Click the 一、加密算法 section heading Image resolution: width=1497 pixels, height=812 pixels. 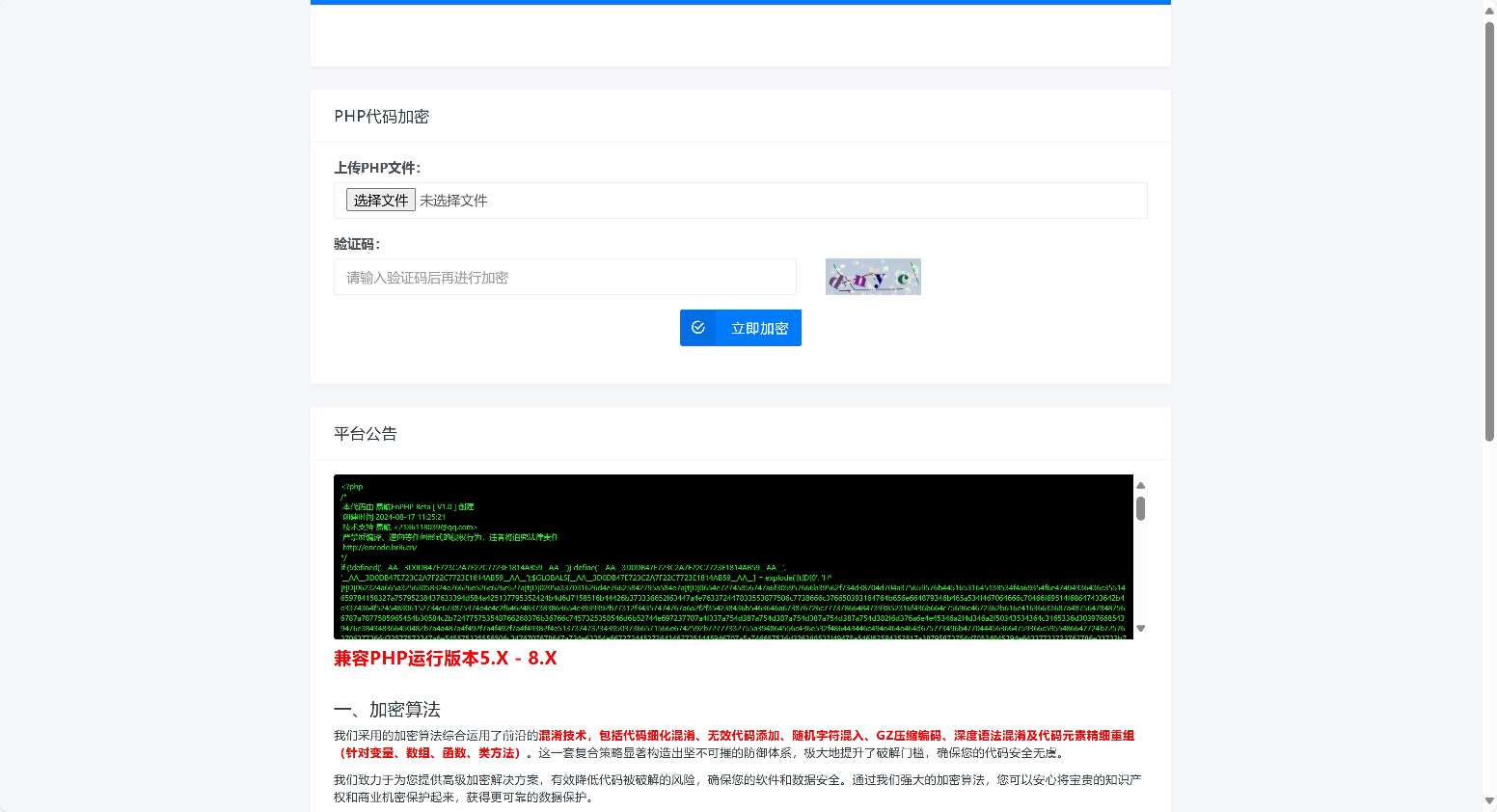pos(387,710)
